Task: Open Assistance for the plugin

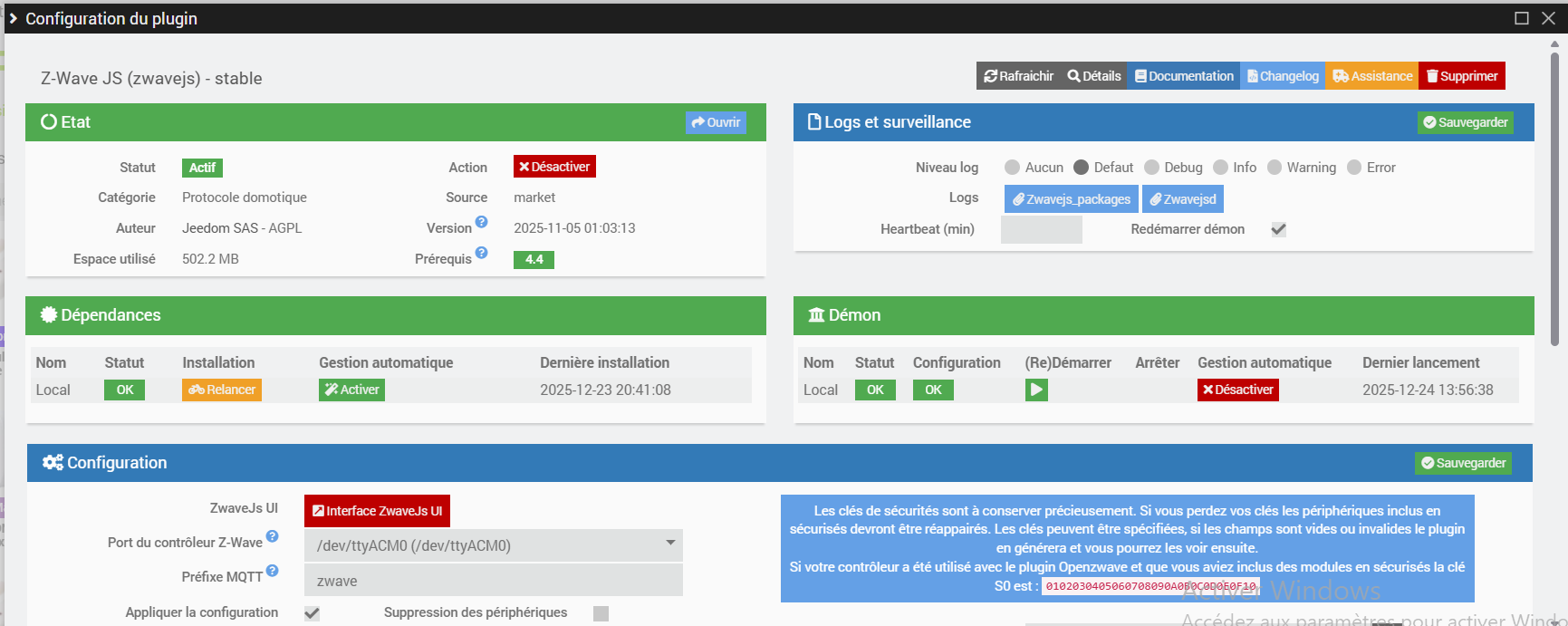Action: click(1372, 76)
